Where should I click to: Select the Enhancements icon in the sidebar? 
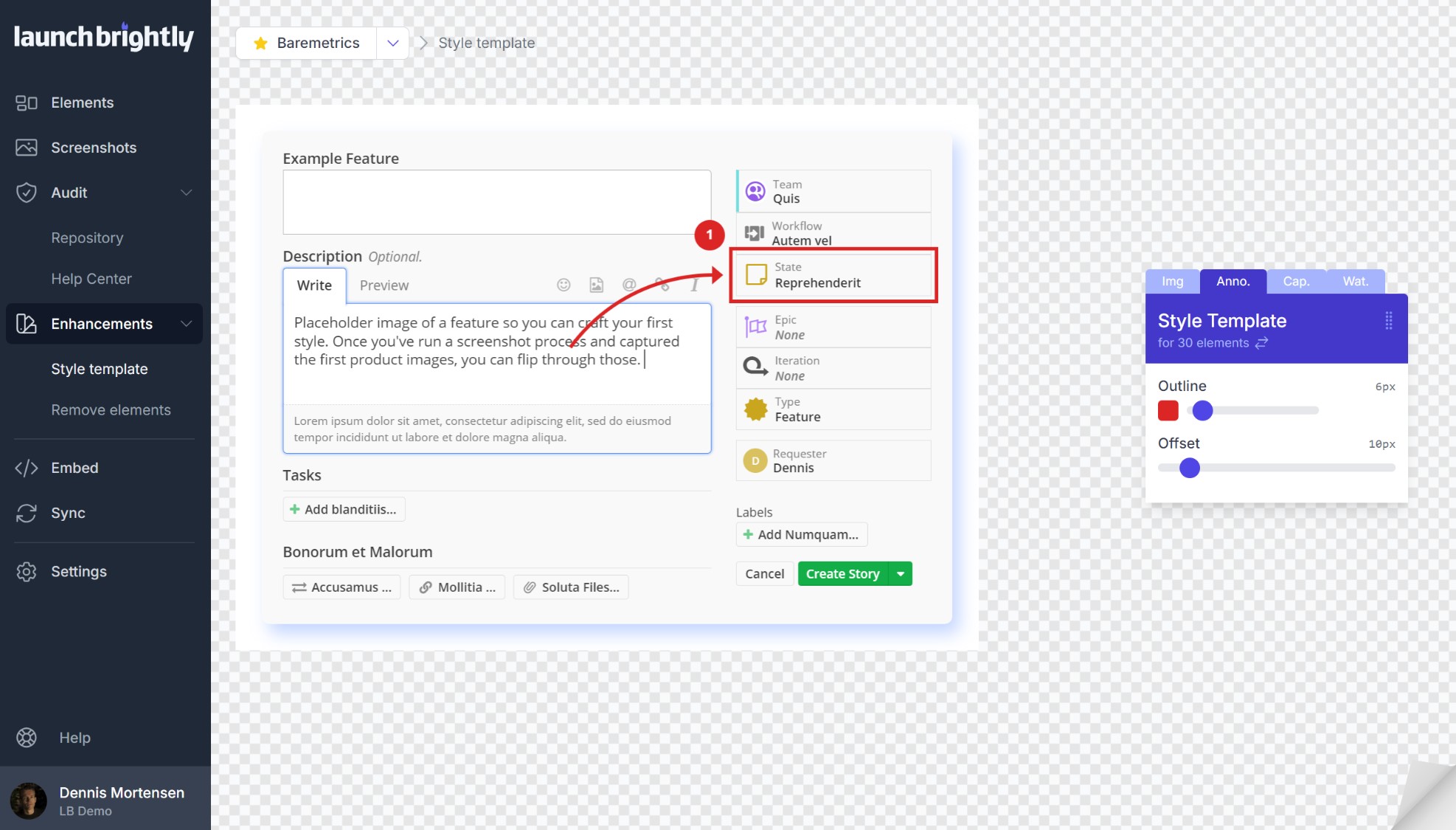27,324
